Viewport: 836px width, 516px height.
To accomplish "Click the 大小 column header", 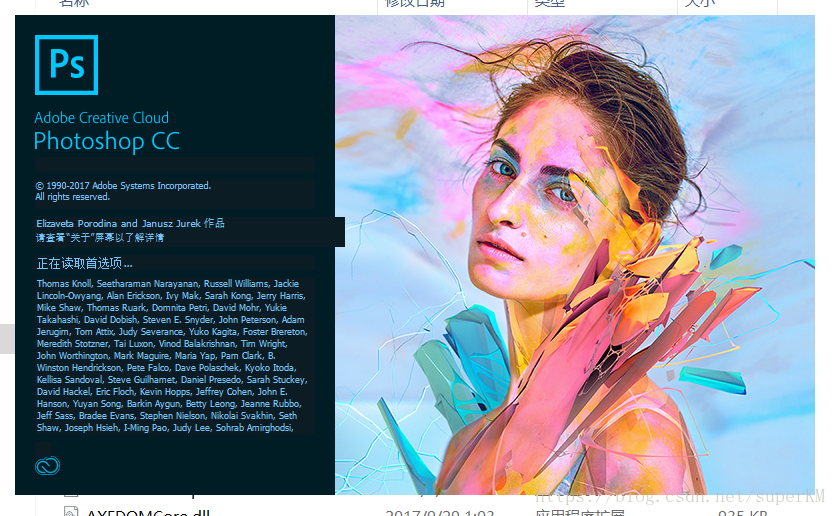I will pyautogui.click(x=699, y=3).
